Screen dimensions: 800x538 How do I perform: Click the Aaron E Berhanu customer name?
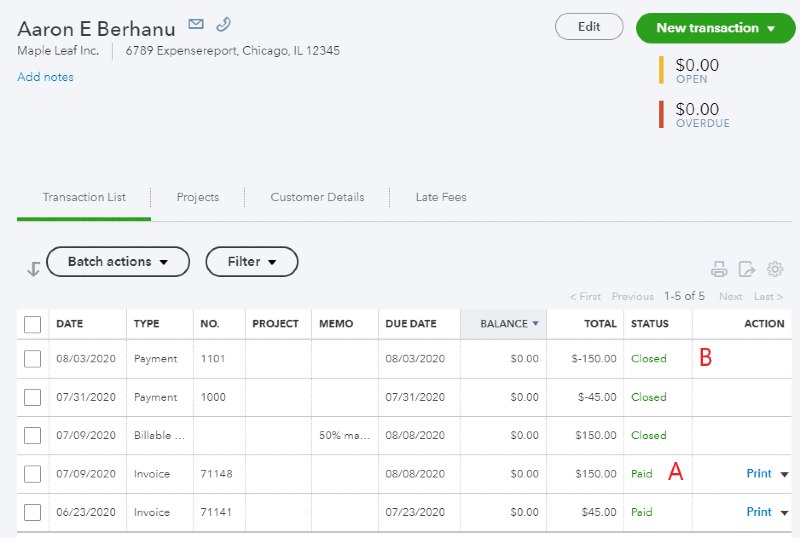(x=96, y=29)
